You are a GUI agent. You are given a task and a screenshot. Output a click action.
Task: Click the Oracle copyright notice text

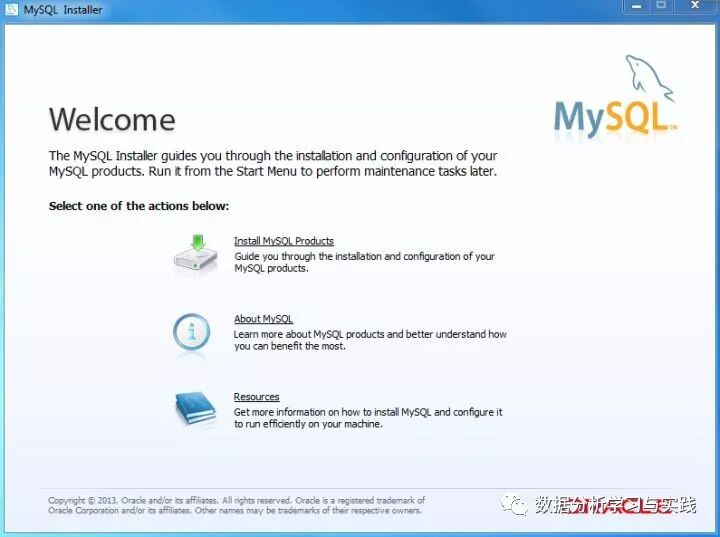point(236,505)
